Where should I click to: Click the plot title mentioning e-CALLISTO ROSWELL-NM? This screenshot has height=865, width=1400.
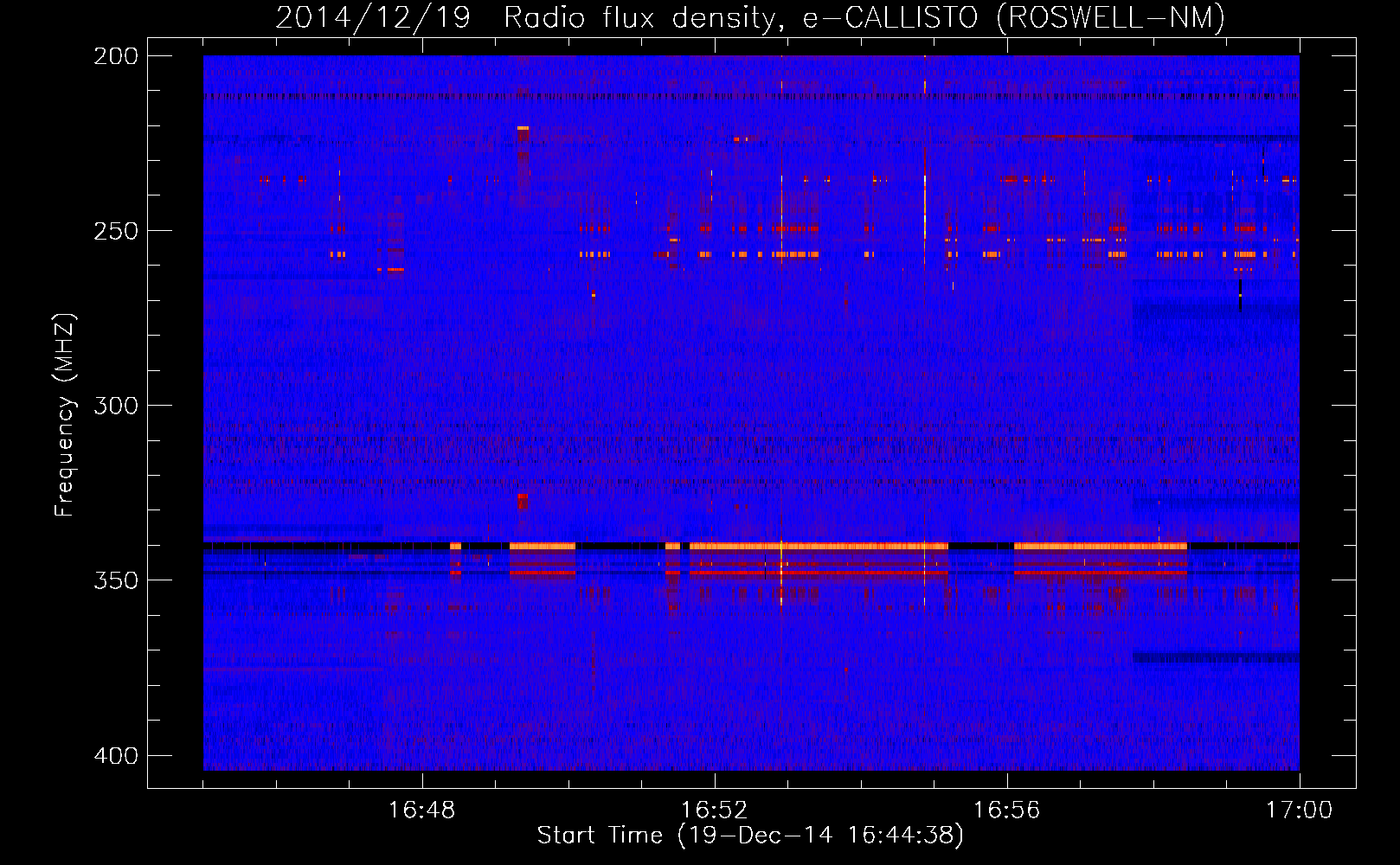tap(750, 17)
